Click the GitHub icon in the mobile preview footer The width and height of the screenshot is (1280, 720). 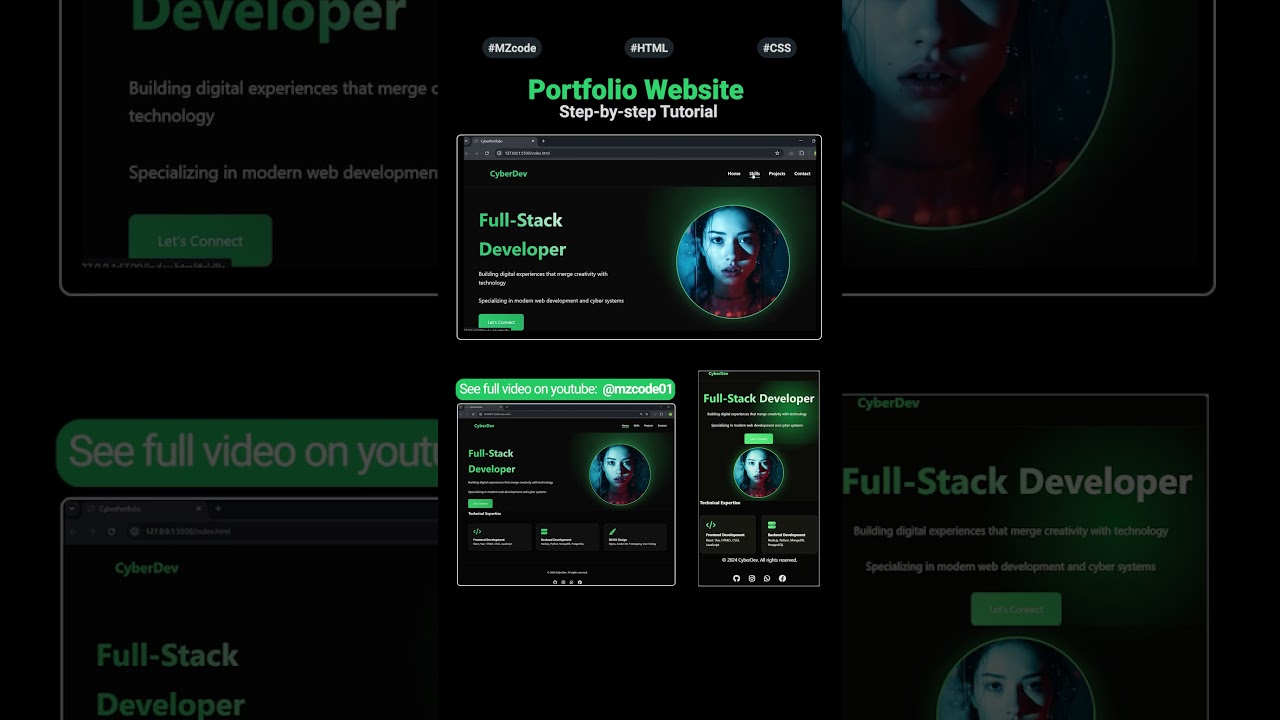[736, 578]
